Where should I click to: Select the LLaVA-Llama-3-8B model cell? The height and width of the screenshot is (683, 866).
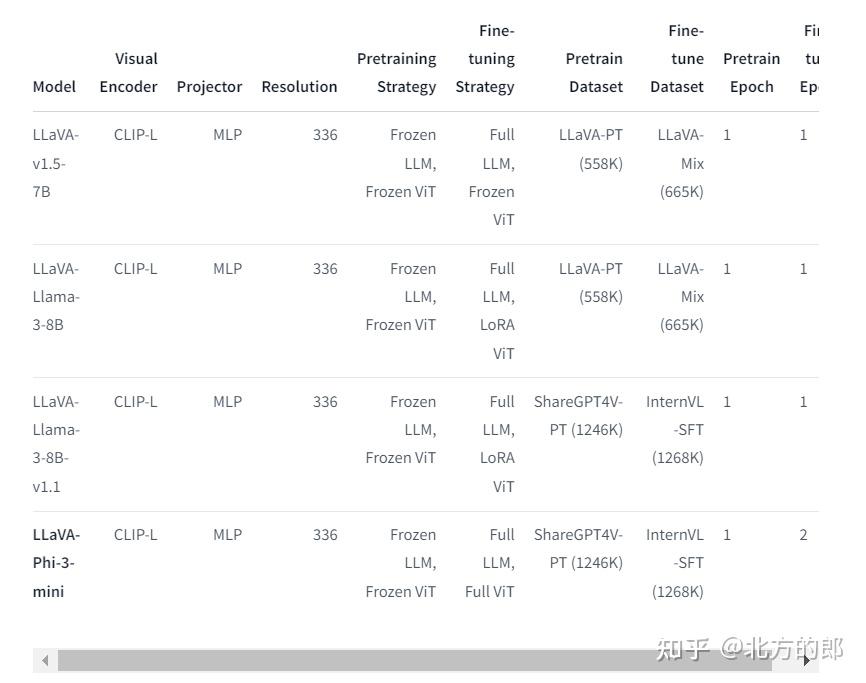(55, 296)
